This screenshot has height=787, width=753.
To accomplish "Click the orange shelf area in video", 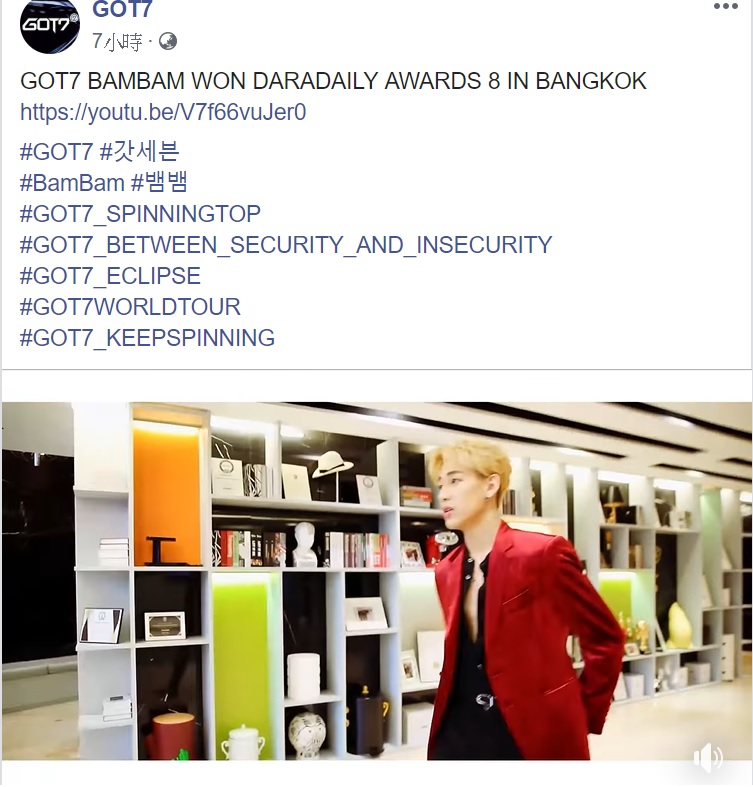I will (167, 496).
